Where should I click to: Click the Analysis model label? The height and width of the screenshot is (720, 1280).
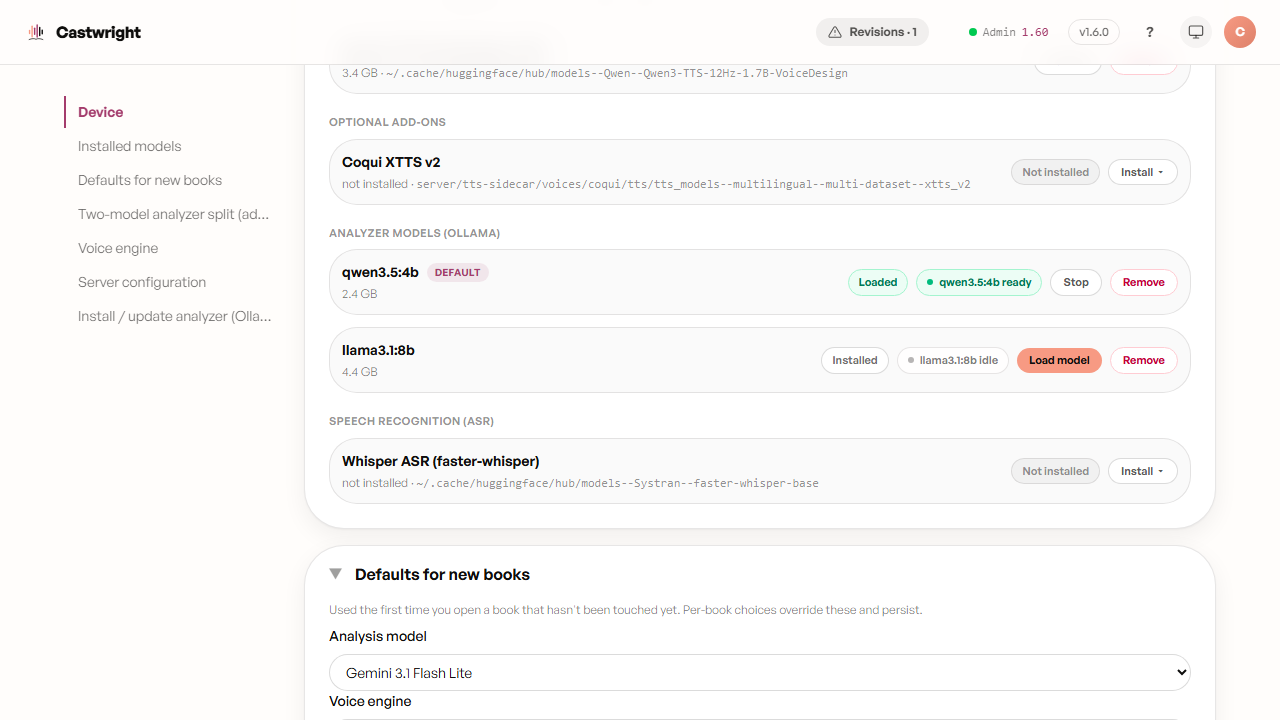378,636
